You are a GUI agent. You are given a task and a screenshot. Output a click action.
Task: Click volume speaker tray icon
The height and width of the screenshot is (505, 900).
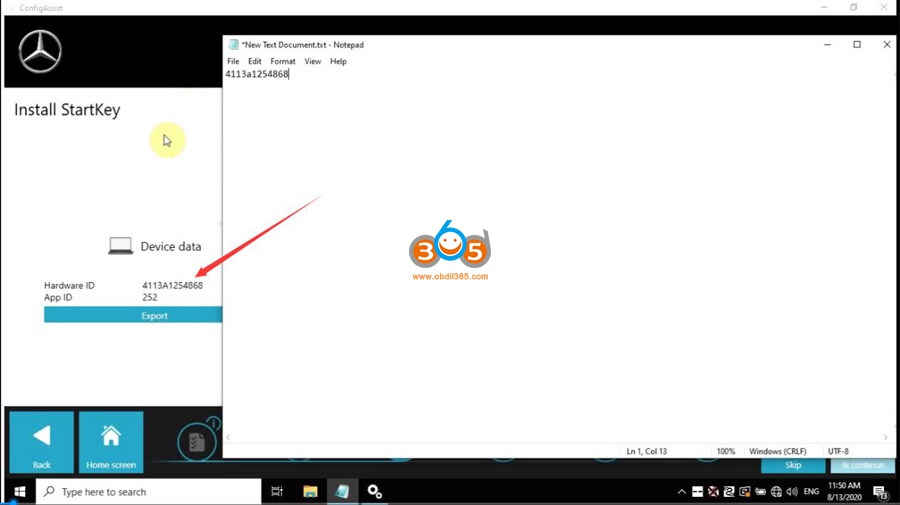point(792,492)
